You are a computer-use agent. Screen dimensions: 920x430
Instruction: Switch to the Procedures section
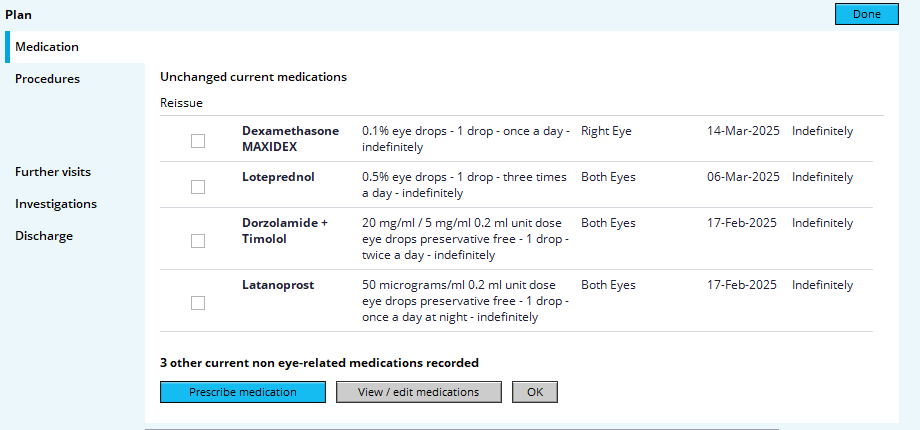pos(47,79)
